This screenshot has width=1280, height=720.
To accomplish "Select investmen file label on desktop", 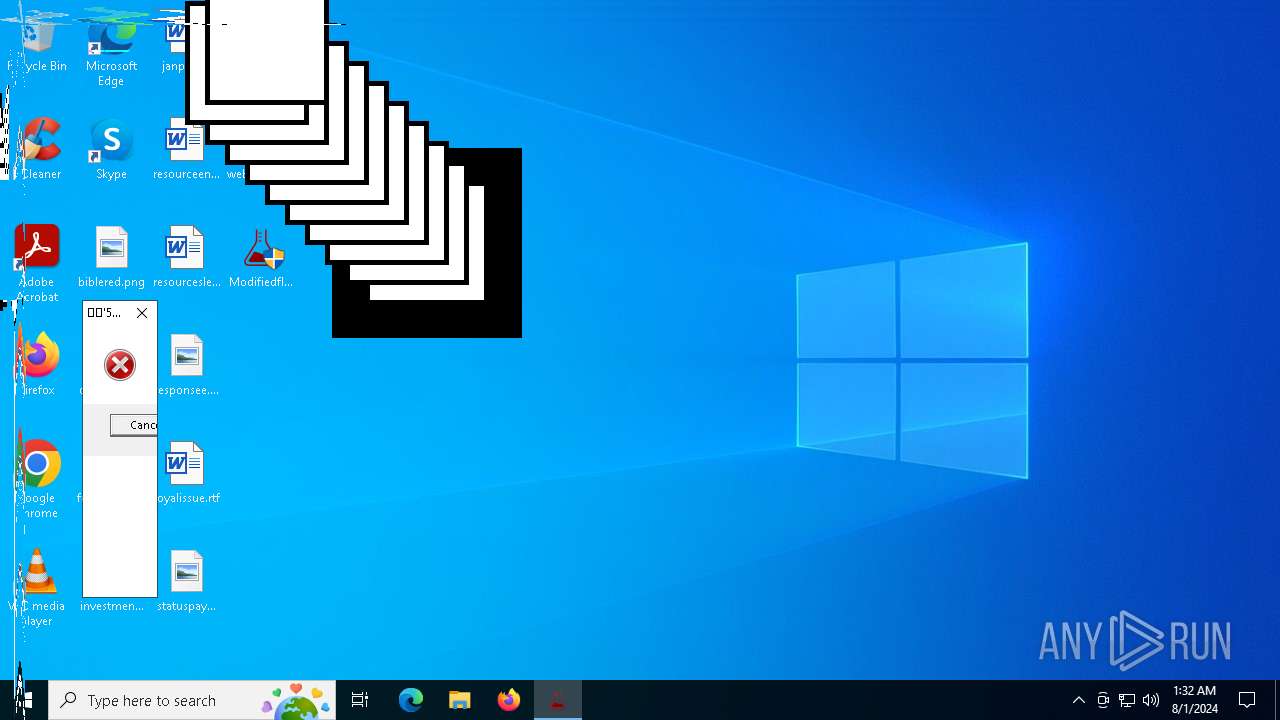I will (111, 606).
